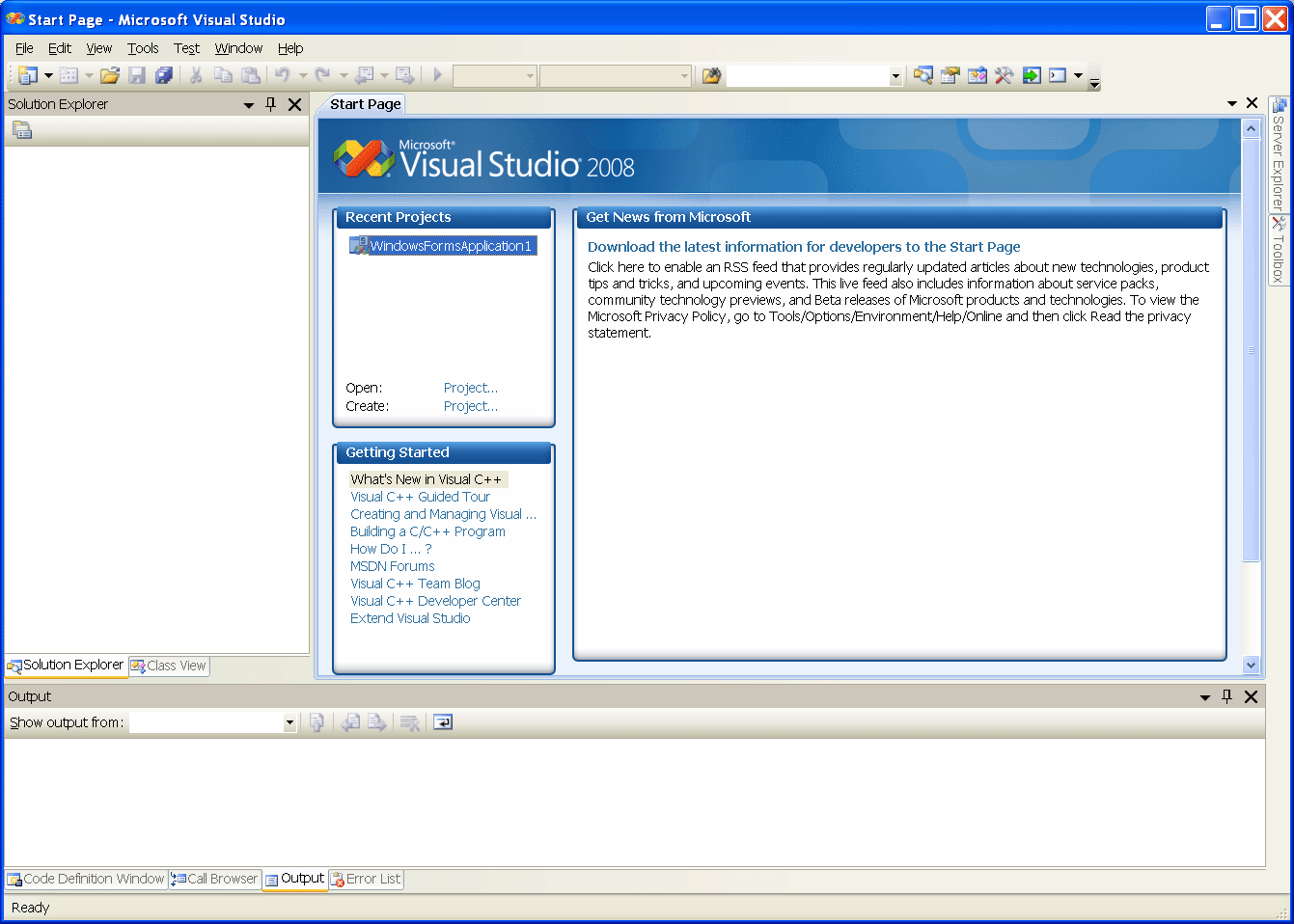The width and height of the screenshot is (1294, 924).
Task: Toggle auto-hide pin on Solution Explorer
Action: point(270,104)
